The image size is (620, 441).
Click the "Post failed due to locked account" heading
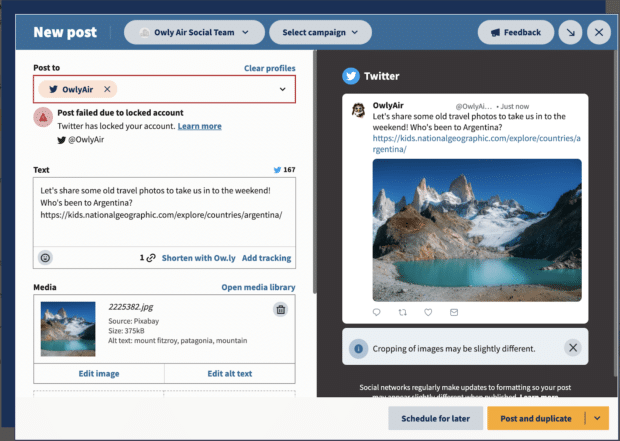pyautogui.click(x=120, y=113)
